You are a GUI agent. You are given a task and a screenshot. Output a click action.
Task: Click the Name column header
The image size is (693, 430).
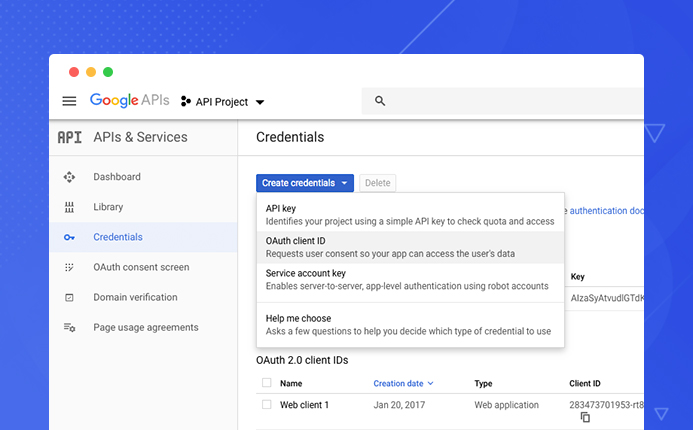tap(291, 384)
